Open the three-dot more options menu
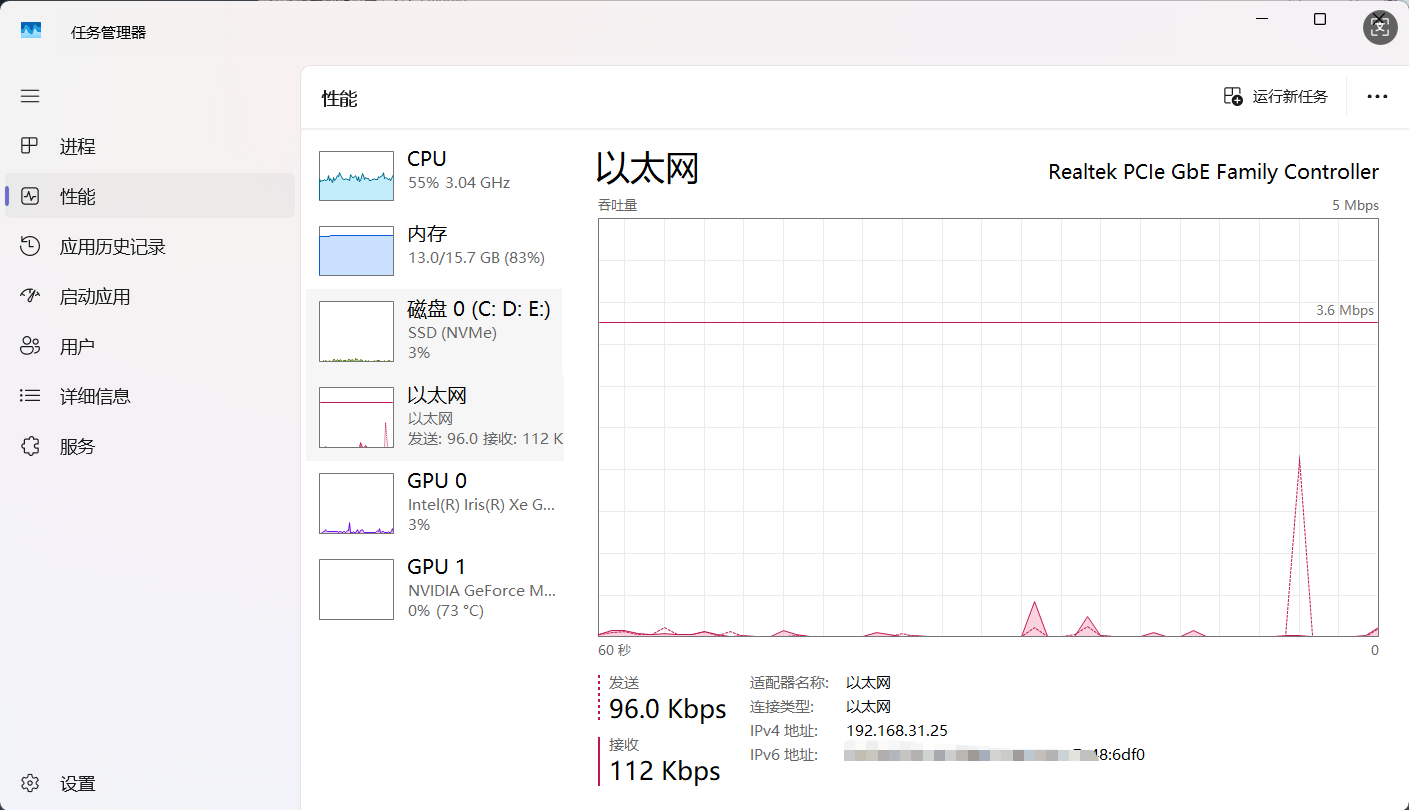The height and width of the screenshot is (810, 1409). [1377, 97]
